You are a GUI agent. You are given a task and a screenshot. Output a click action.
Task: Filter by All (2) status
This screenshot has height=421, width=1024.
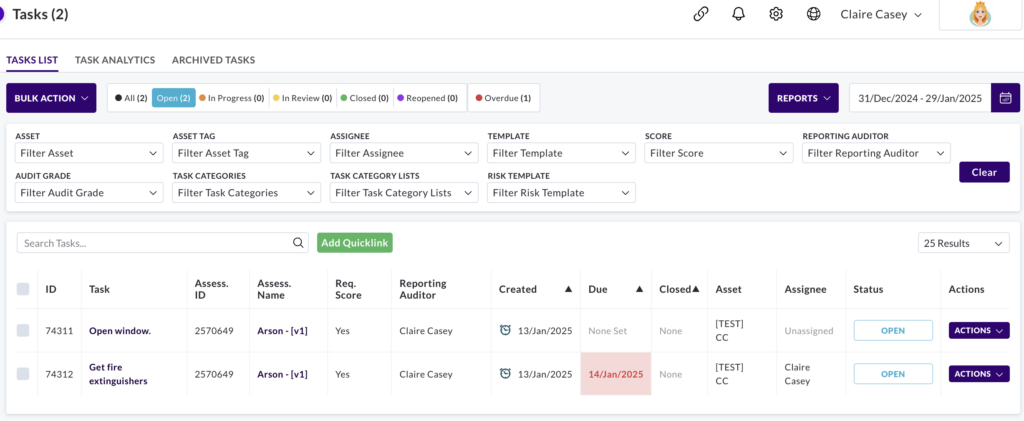pyautogui.click(x=131, y=98)
